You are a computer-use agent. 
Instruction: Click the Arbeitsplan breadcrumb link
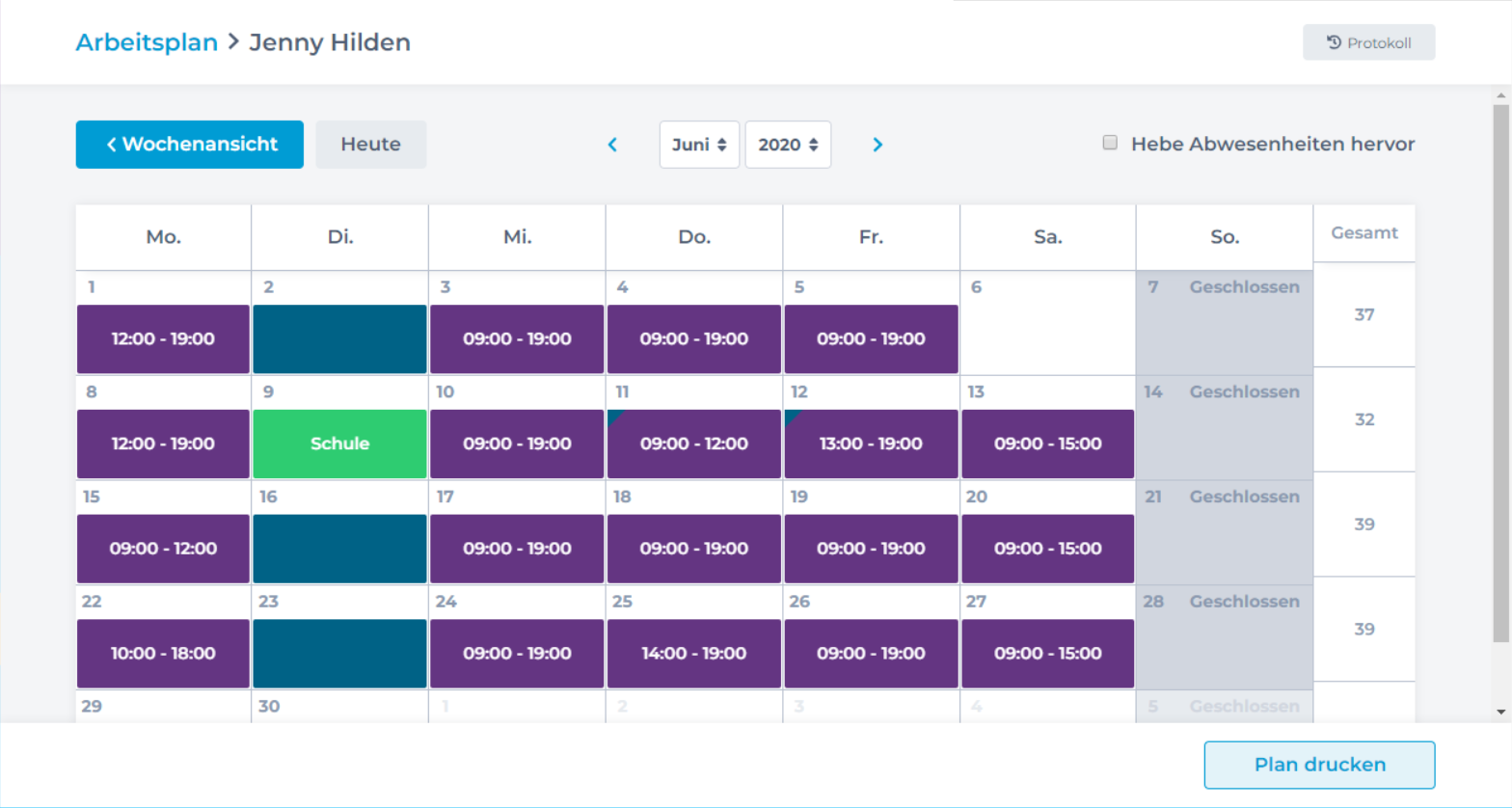pos(147,42)
